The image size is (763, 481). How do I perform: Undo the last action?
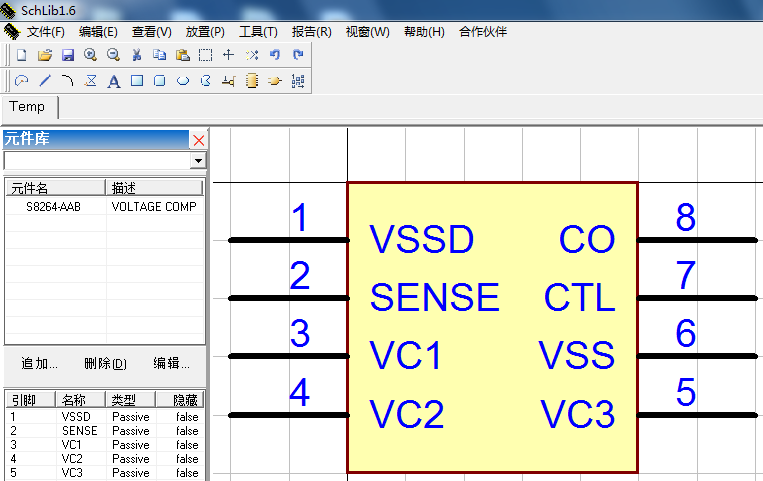click(x=275, y=55)
